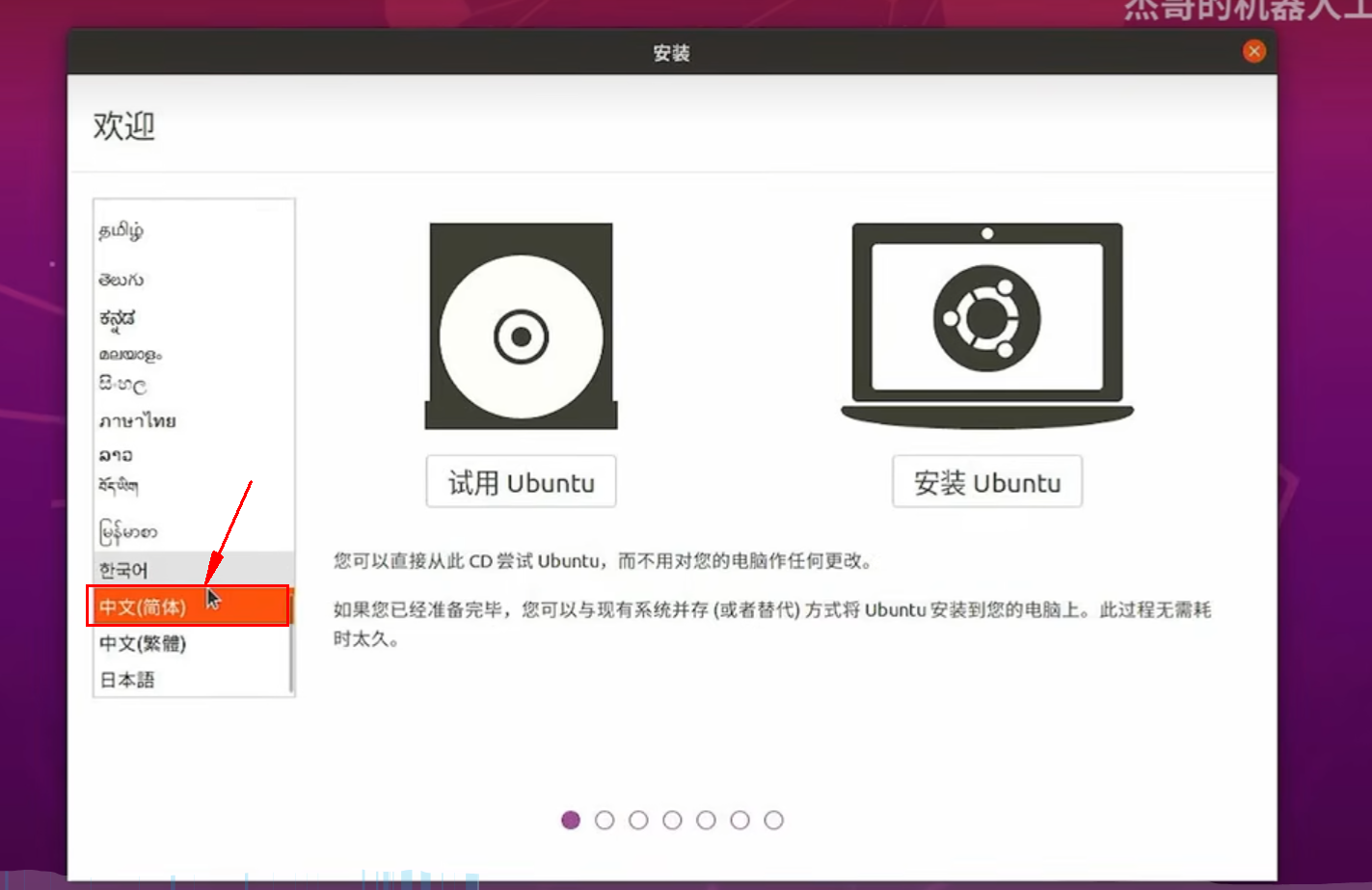
Task: Click the CD disc icon above 试用 Ubuntu
Action: (521, 327)
